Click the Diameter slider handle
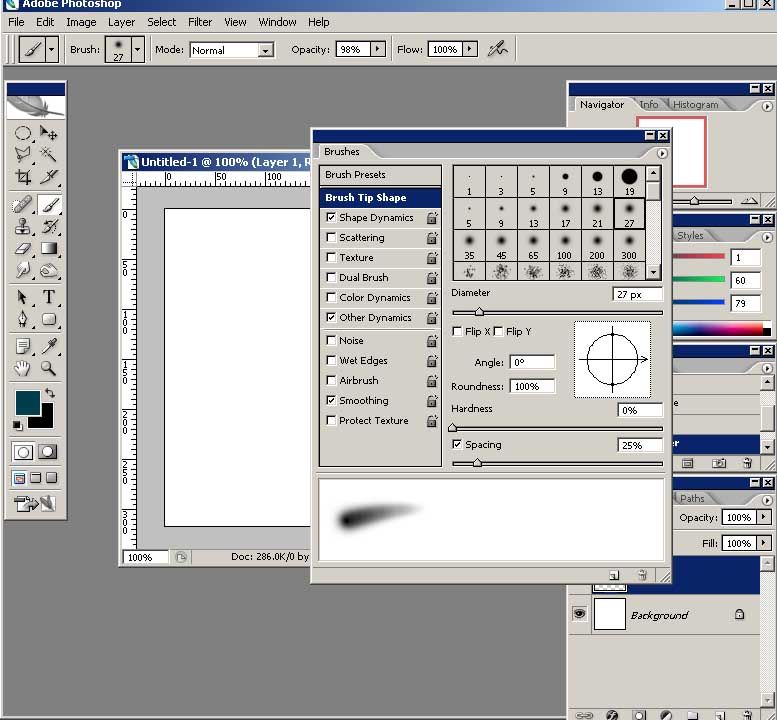Image resolution: width=777 pixels, height=720 pixels. (x=479, y=312)
